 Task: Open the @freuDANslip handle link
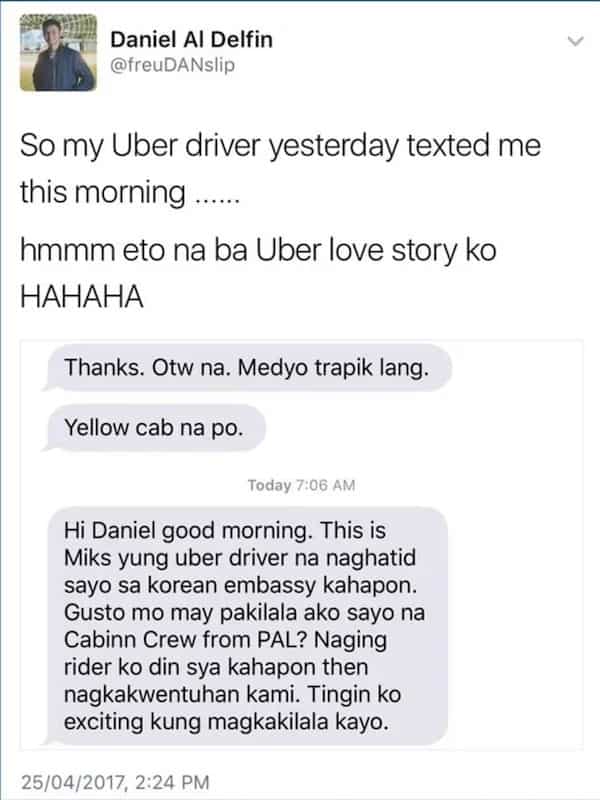[x=172, y=65]
